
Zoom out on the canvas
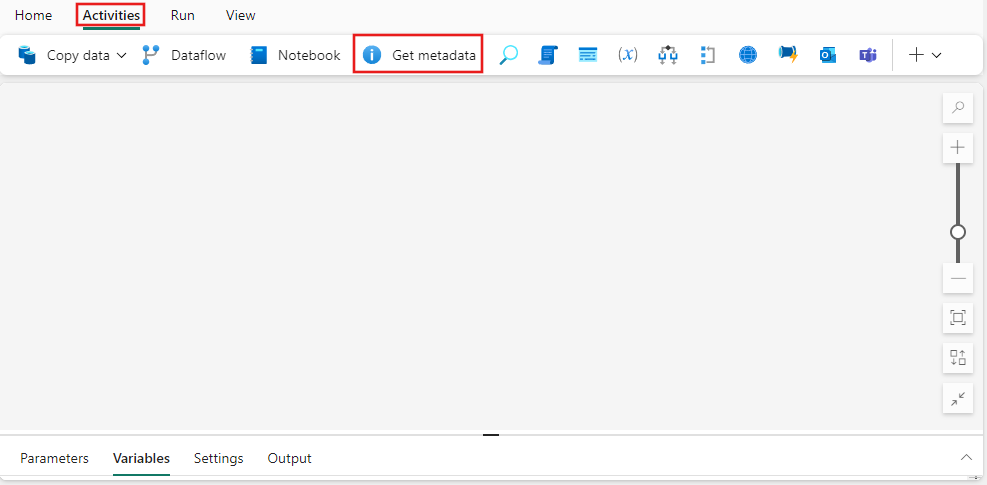[958, 278]
